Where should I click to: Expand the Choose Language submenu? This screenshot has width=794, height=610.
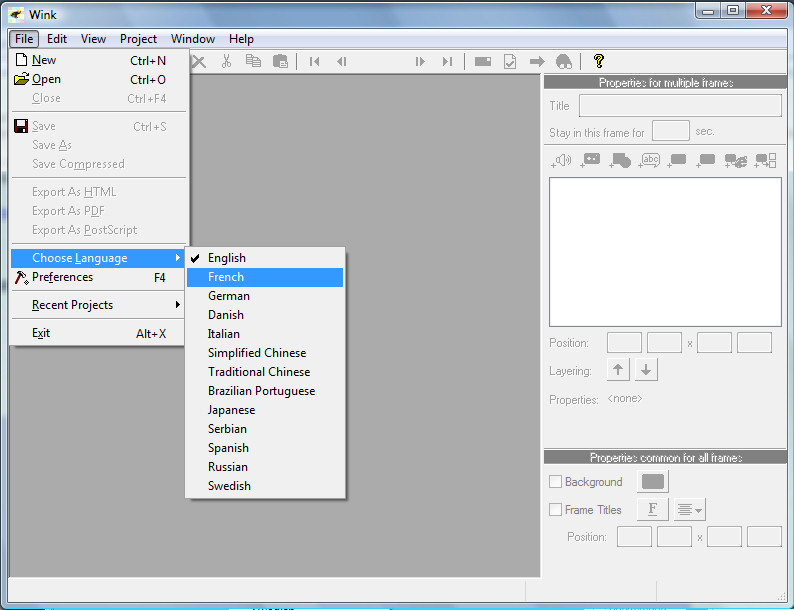pos(97,258)
